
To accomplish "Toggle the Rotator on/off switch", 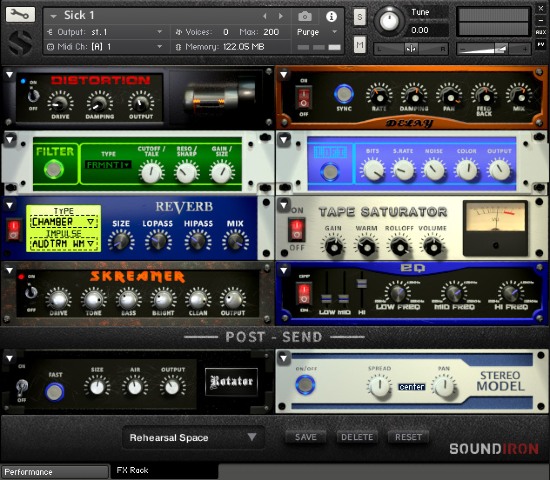I will coord(22,387).
